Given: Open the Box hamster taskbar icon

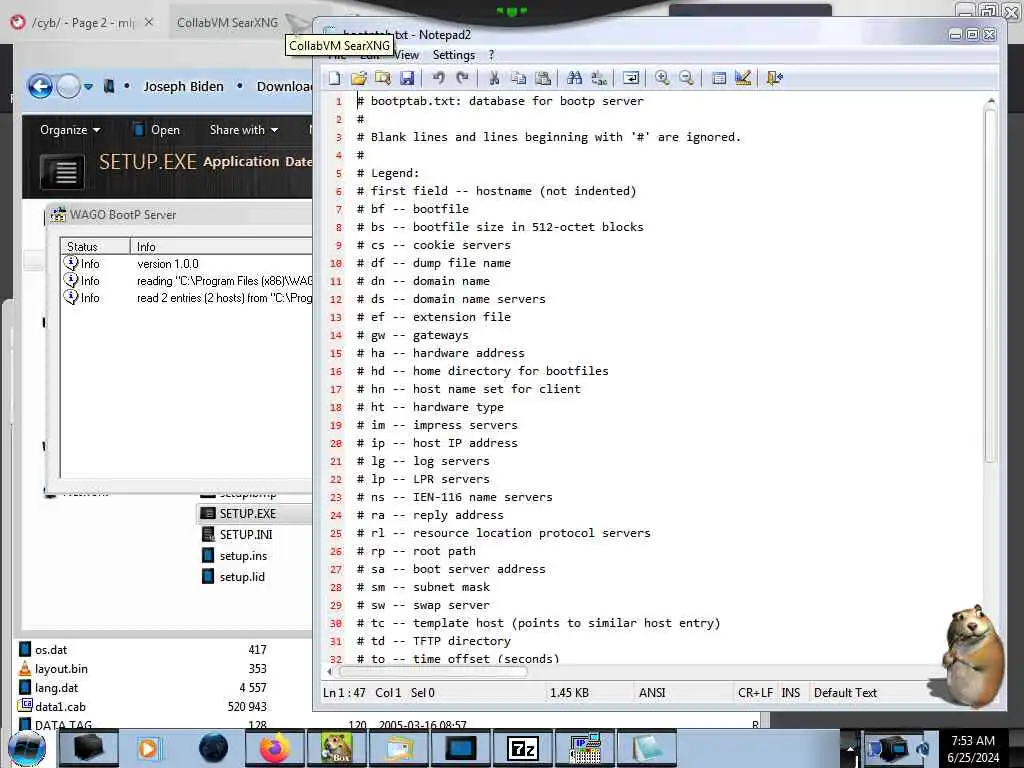Looking at the screenshot, I should pos(336,748).
